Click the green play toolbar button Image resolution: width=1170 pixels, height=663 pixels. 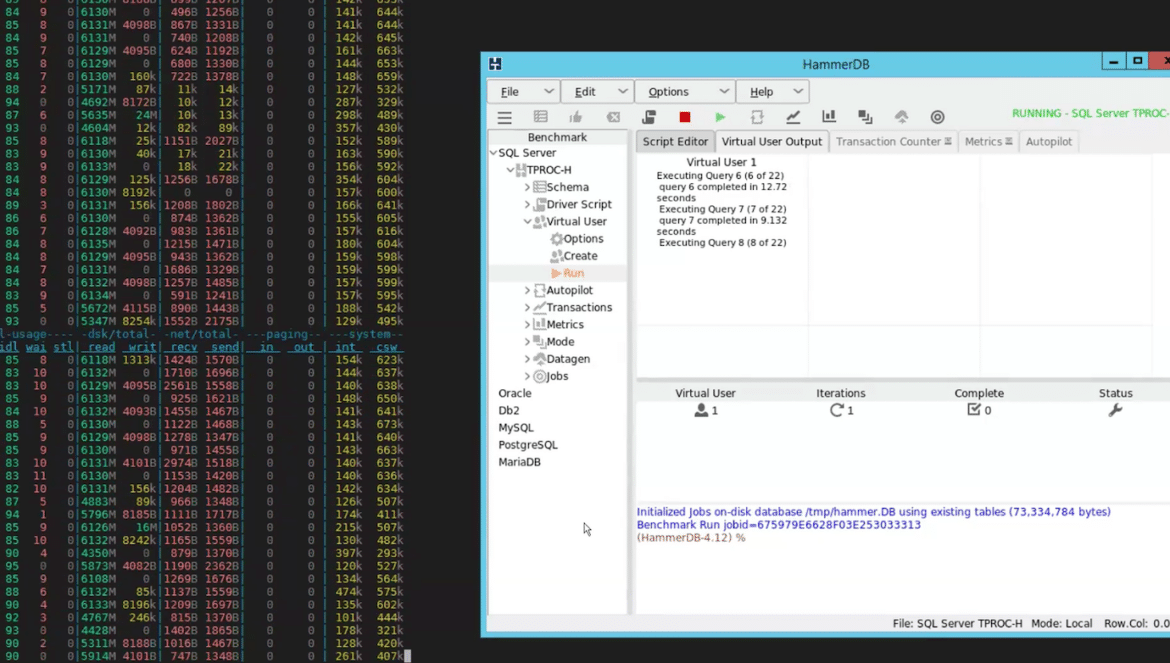720,117
